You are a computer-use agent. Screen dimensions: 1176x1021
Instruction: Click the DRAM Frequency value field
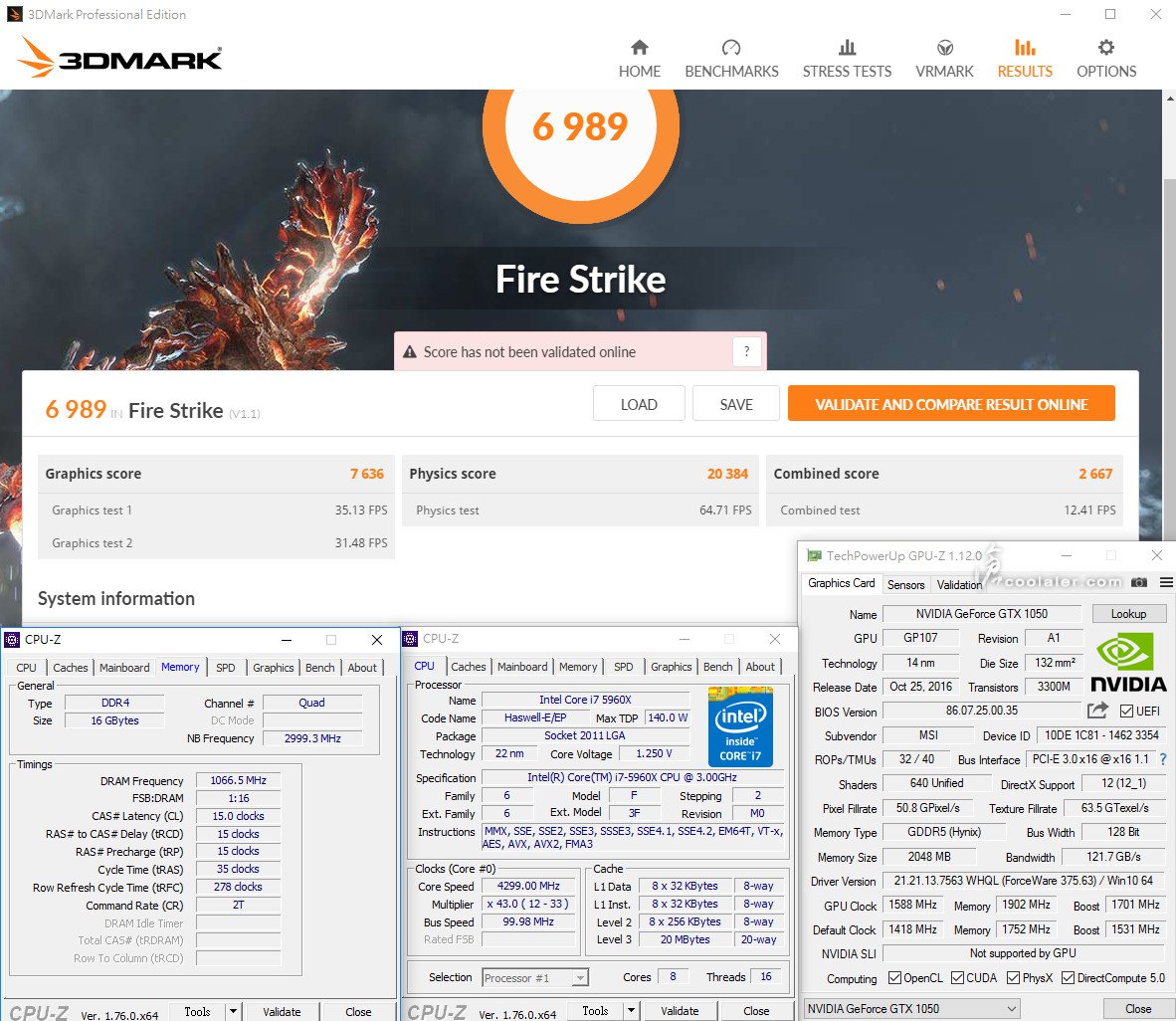[238, 780]
